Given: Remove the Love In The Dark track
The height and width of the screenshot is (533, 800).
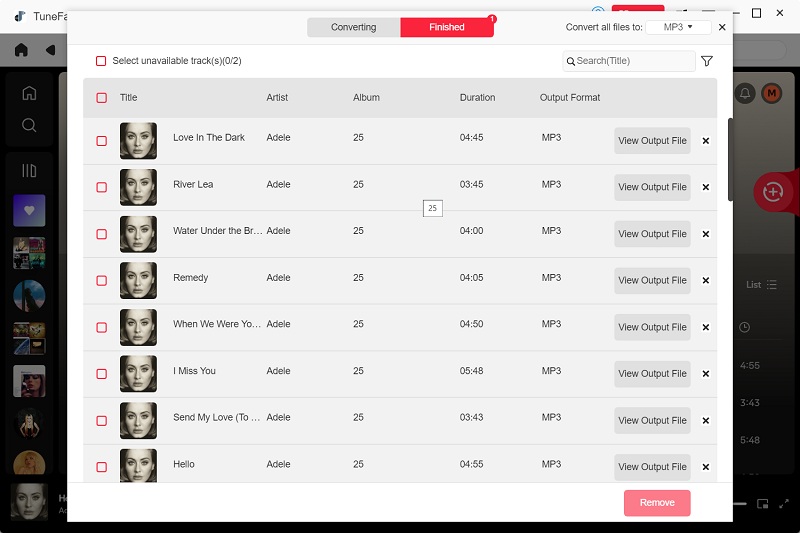Looking at the screenshot, I should (x=705, y=141).
